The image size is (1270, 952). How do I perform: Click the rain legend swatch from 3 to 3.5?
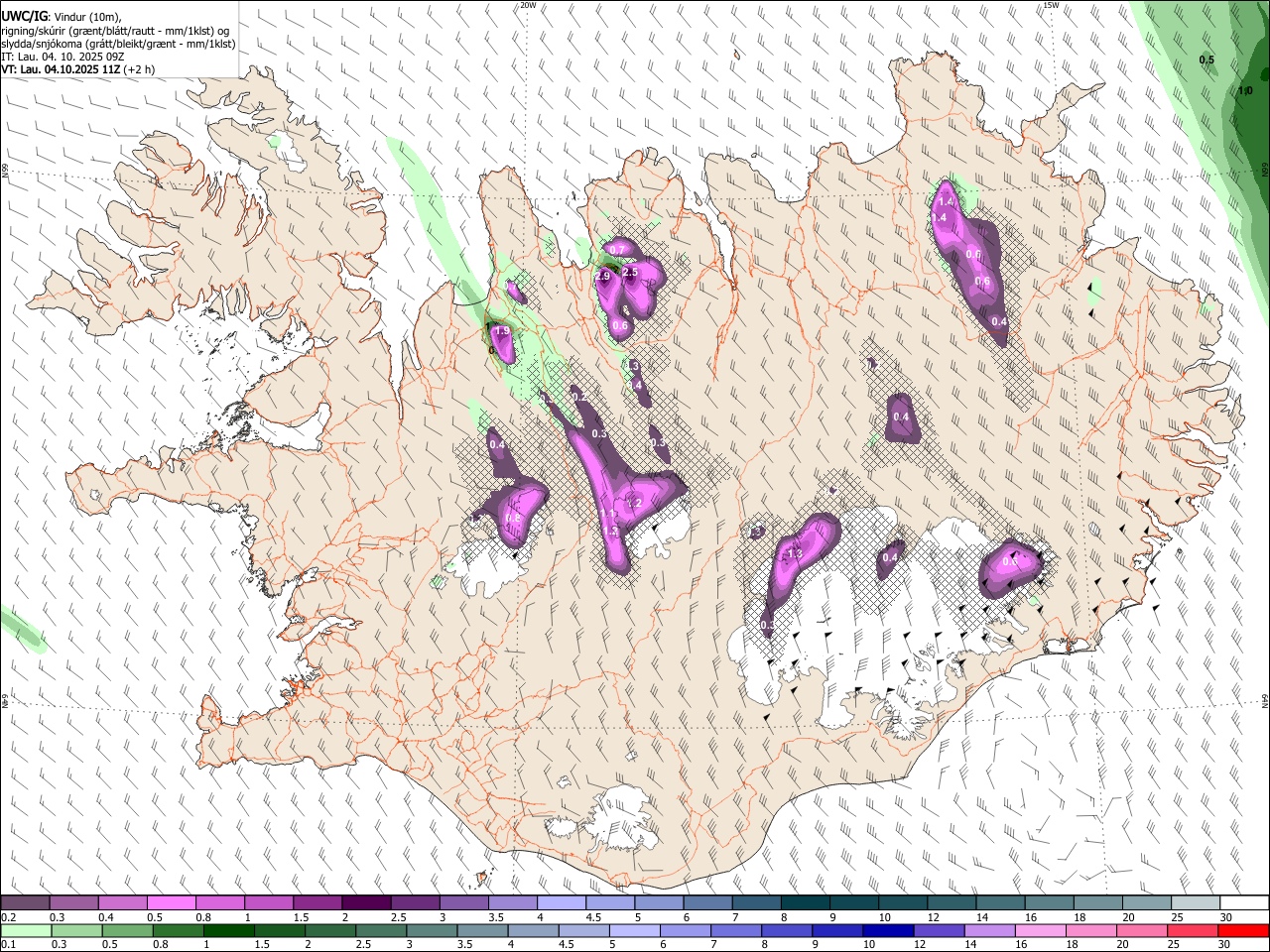[x=432, y=930]
